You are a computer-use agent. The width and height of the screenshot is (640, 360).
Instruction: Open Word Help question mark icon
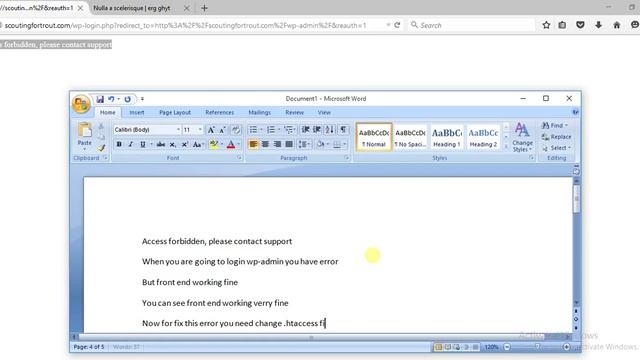575,112
